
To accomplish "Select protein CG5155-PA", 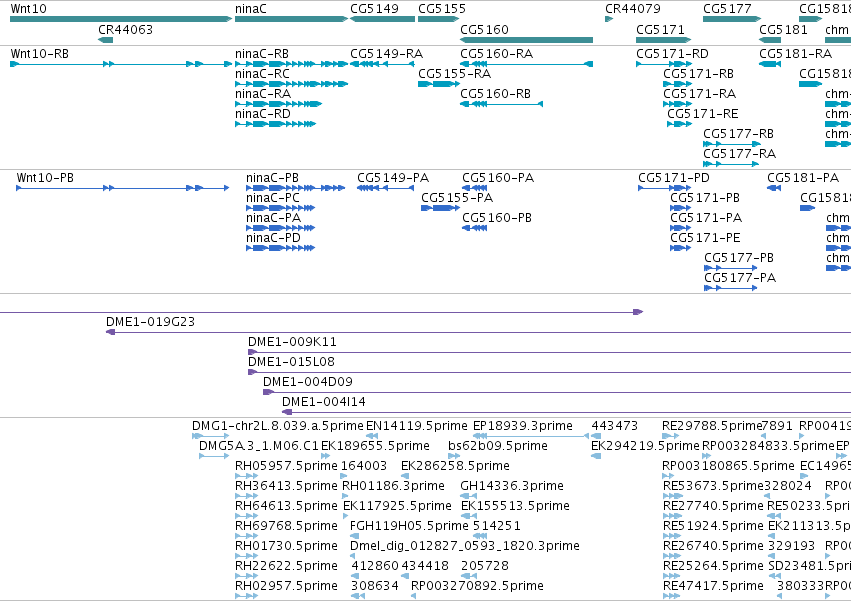I will point(440,208).
